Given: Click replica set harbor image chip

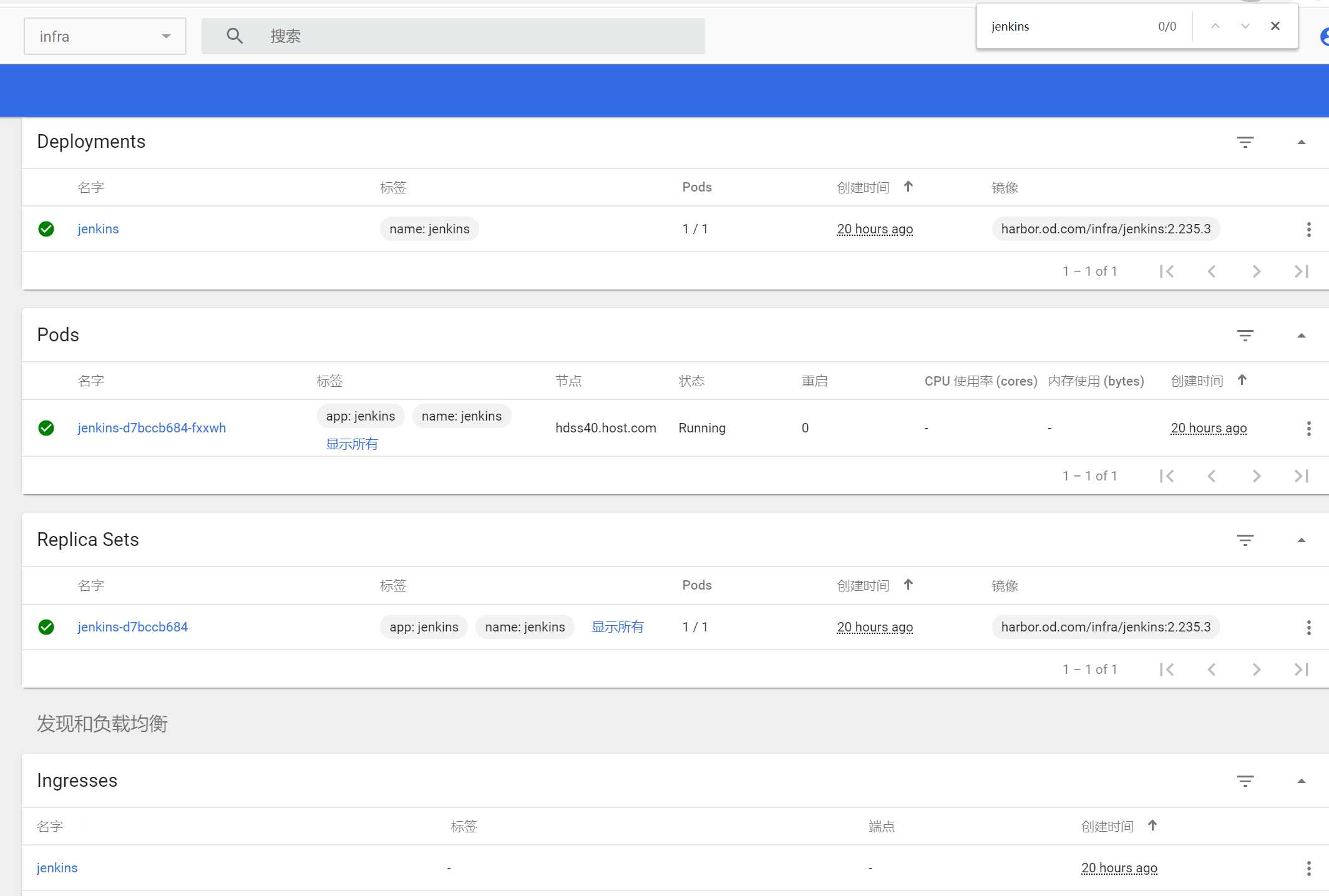Looking at the screenshot, I should (x=1106, y=627).
